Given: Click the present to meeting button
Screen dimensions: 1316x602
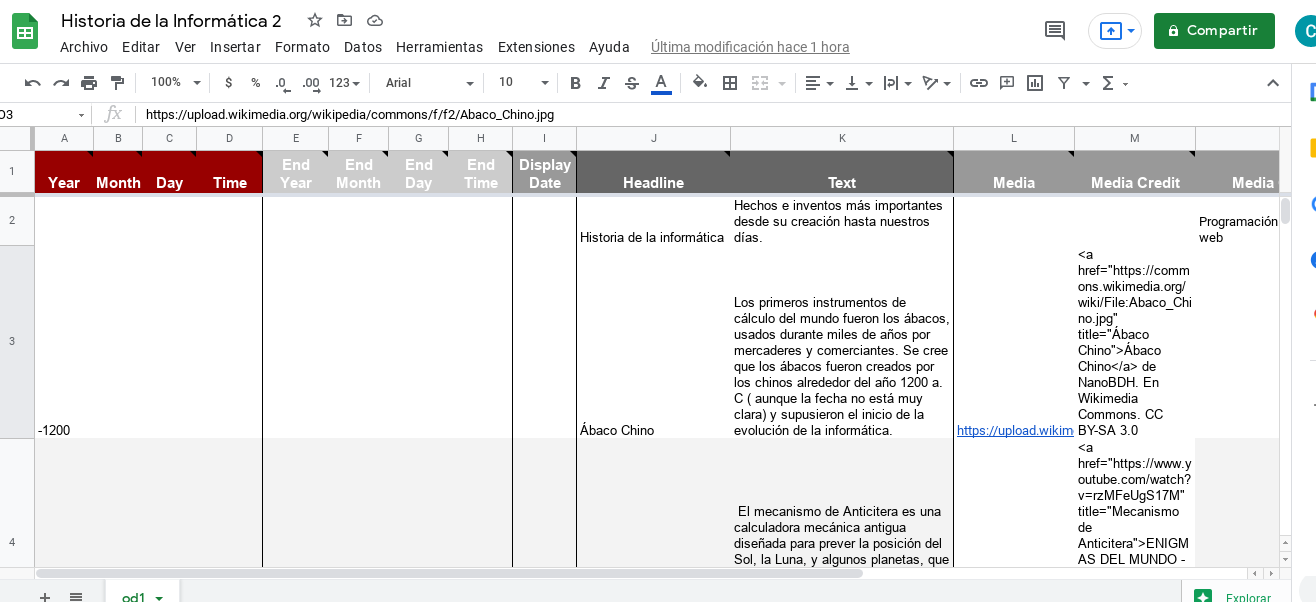Looking at the screenshot, I should (x=1110, y=31).
